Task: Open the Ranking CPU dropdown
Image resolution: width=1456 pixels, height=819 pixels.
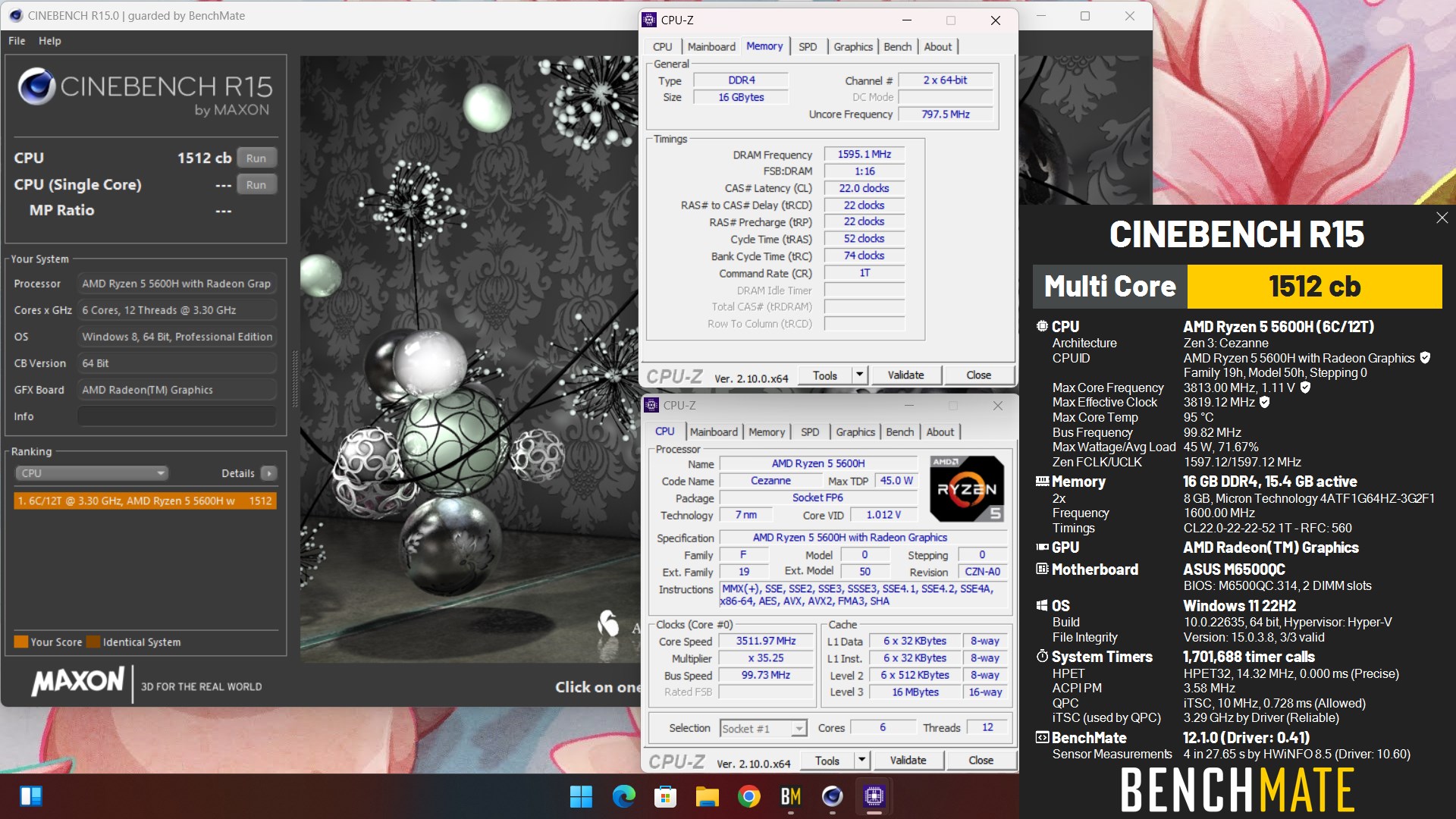Action: click(91, 473)
